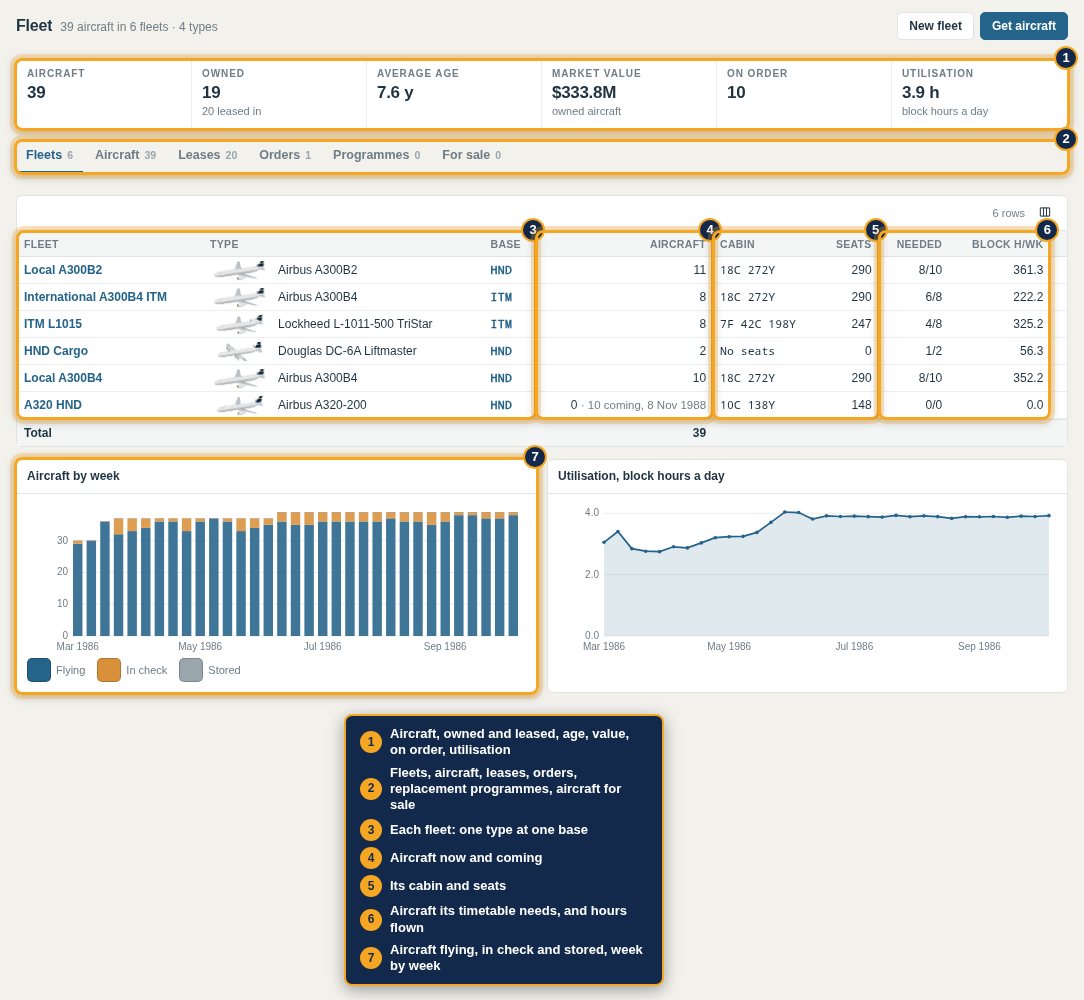Open the A320 HND fleet link
This screenshot has width=1084, height=1000.
pyautogui.click(x=53, y=405)
